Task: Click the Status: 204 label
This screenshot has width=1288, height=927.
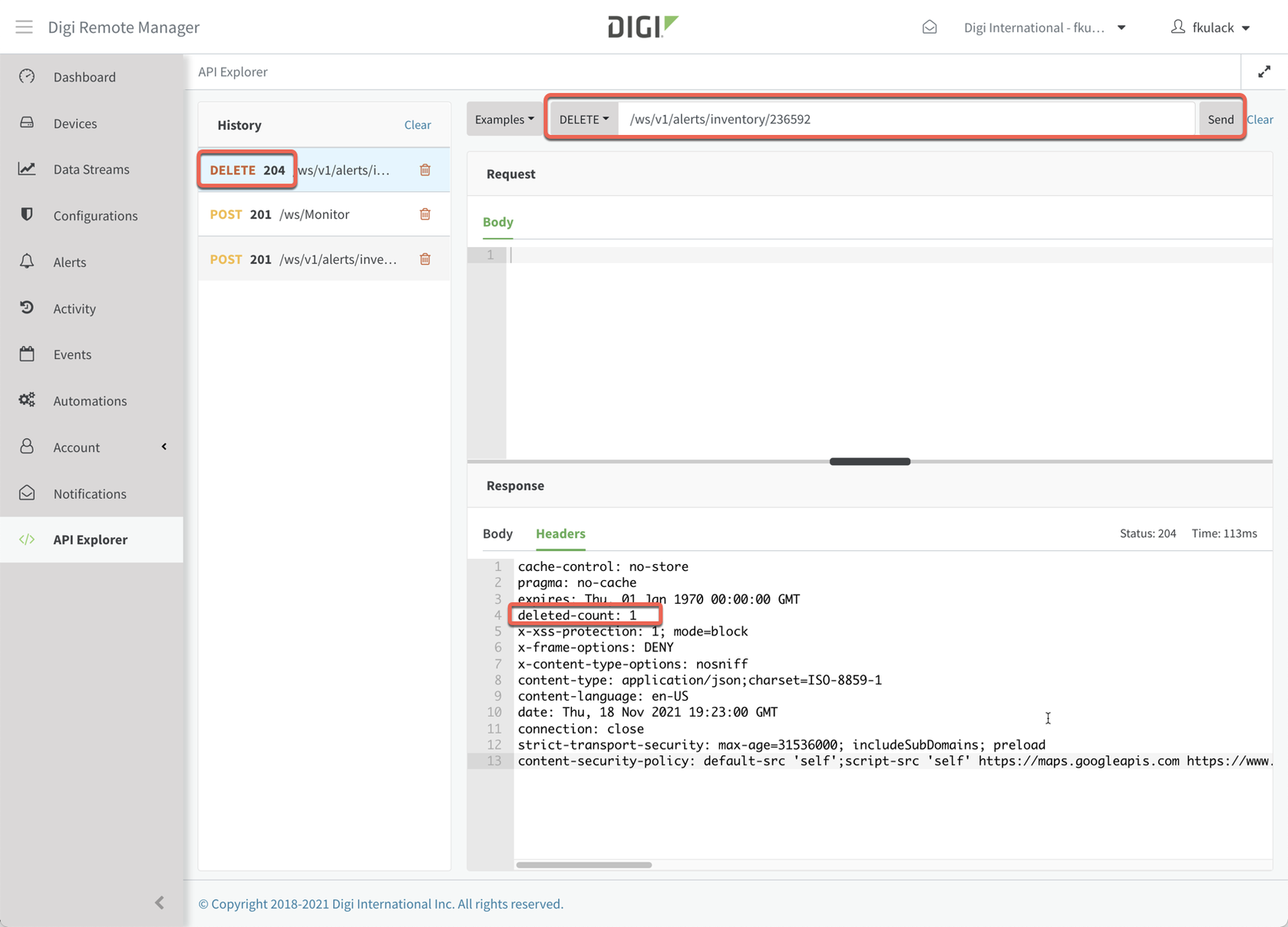Action: click(x=1148, y=533)
